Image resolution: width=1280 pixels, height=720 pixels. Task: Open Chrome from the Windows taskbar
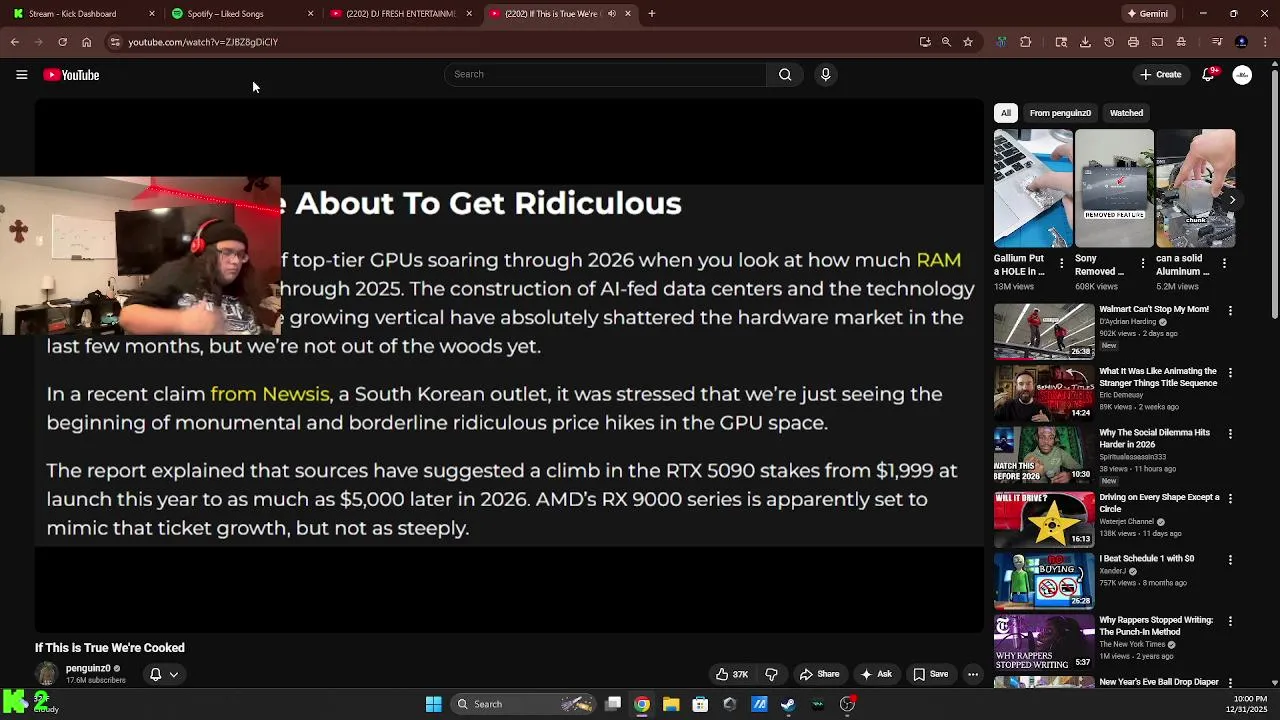(x=642, y=704)
